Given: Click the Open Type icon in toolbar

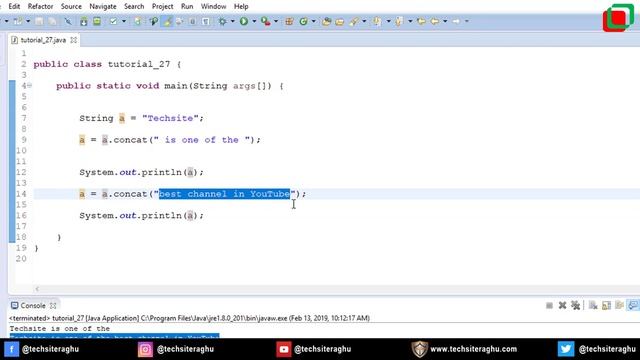Looking at the screenshot, I should pyautogui.click(x=326, y=21).
